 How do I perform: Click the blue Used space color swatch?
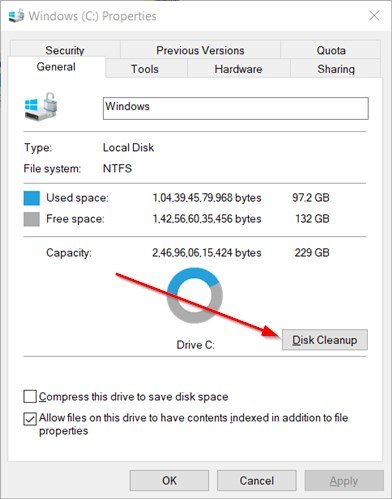tap(32, 198)
